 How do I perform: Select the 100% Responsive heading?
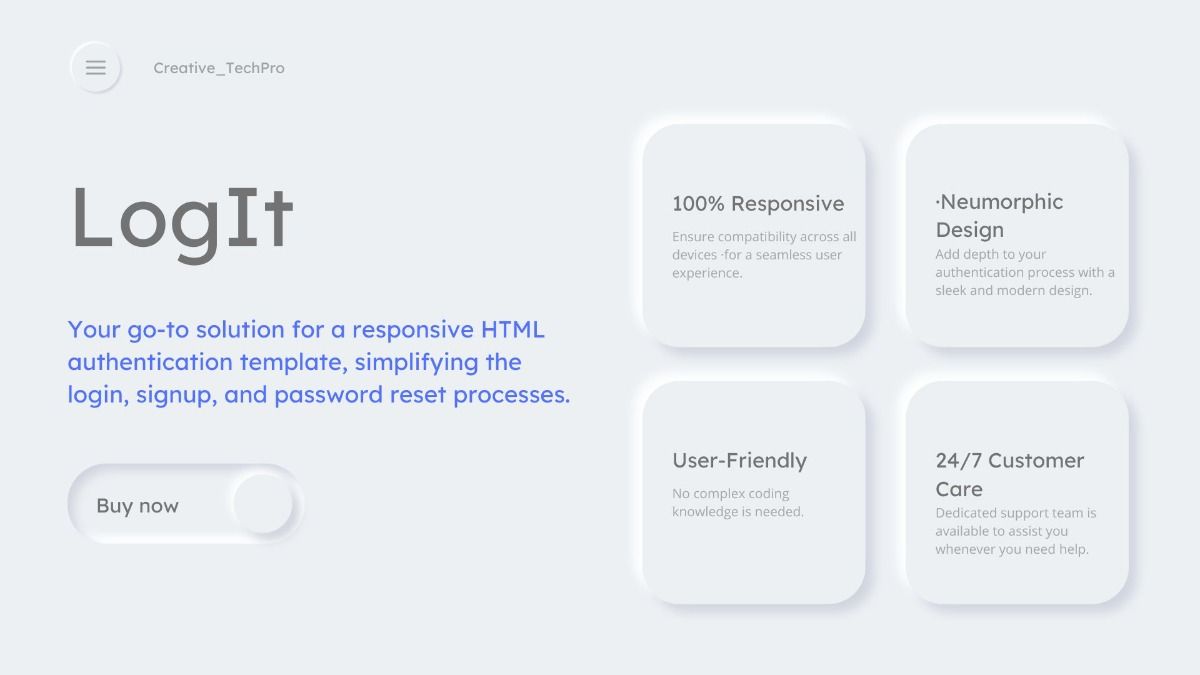(758, 204)
